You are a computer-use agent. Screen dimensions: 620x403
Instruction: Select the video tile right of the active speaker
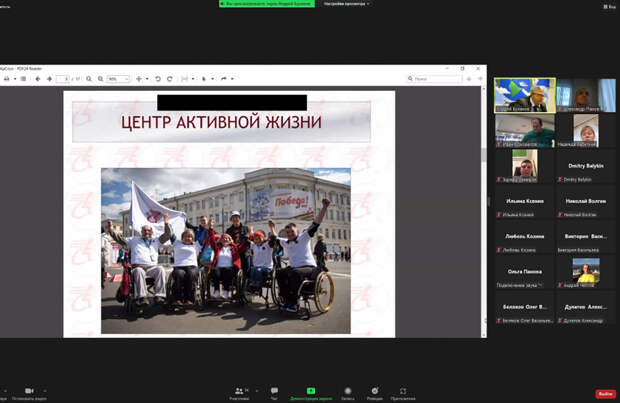586,95
